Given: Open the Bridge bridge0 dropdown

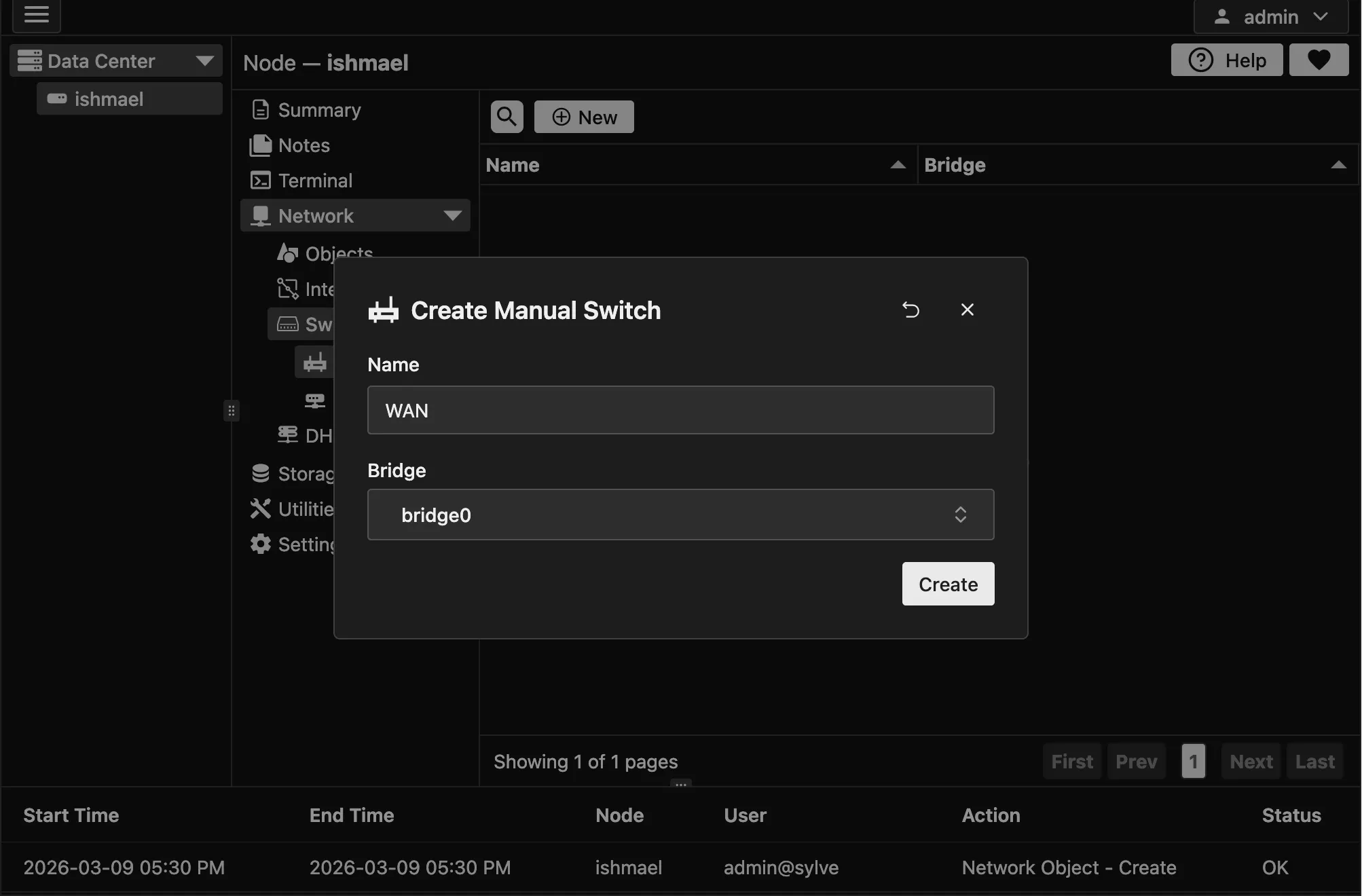Looking at the screenshot, I should [680, 515].
